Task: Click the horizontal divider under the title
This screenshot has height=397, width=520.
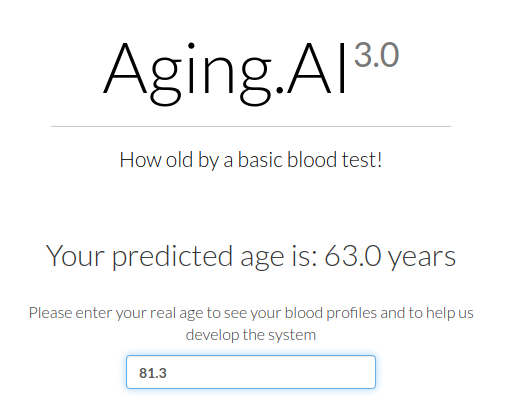Action: (251, 126)
